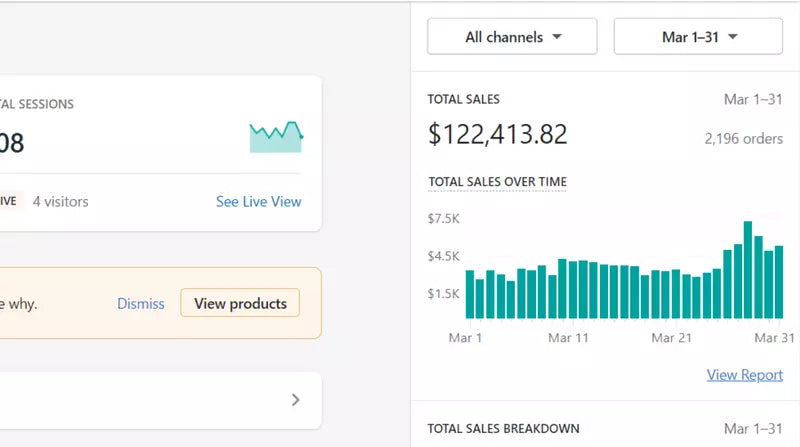
Task: Click the 4 visitors live count
Action: tap(60, 201)
